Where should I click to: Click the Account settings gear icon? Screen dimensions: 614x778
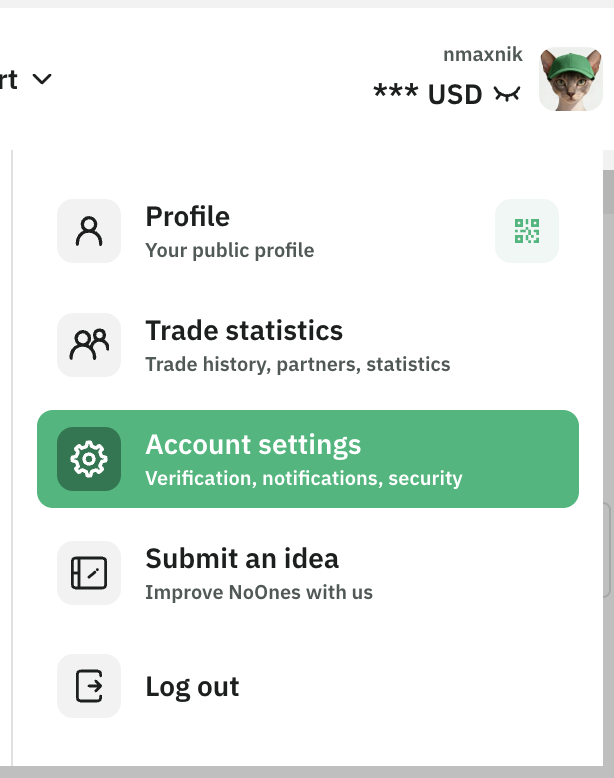[89, 459]
